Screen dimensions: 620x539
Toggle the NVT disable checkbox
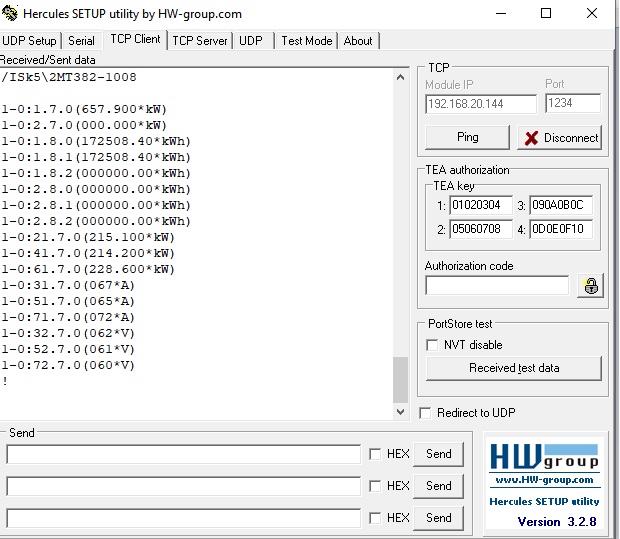click(432, 345)
